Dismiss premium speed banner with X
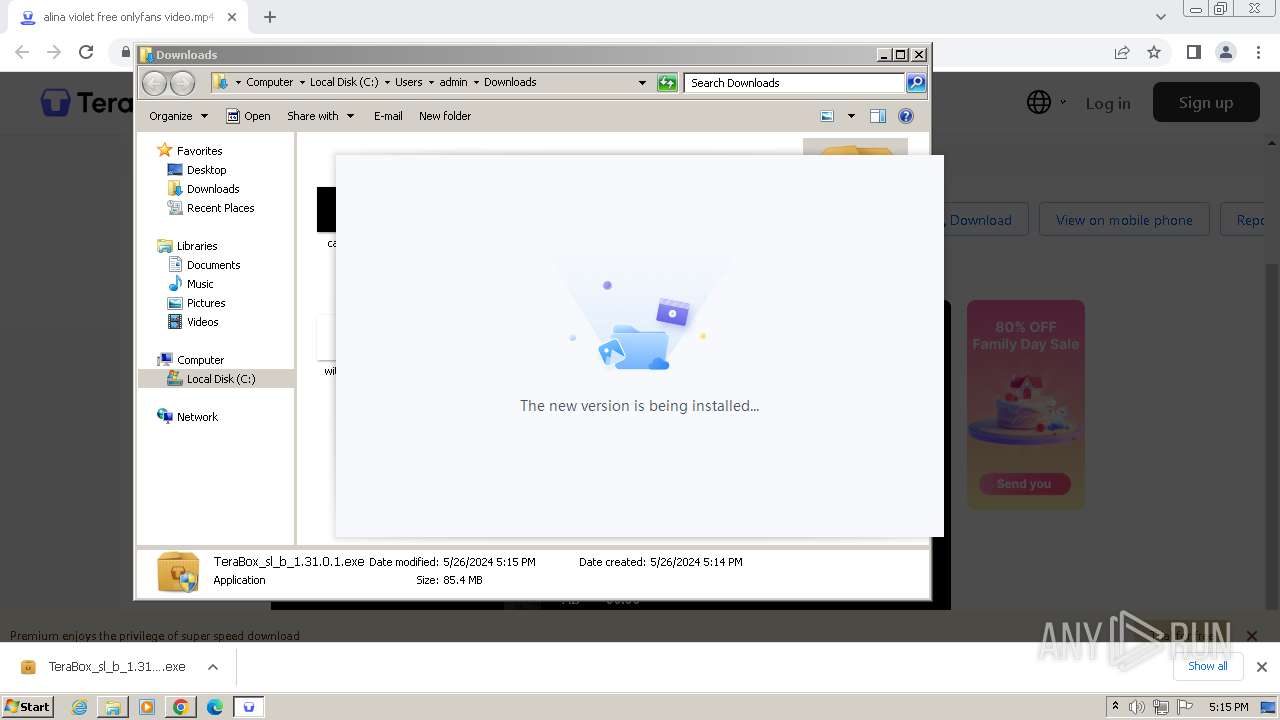Image resolution: width=1280 pixels, height=720 pixels. point(1252,635)
